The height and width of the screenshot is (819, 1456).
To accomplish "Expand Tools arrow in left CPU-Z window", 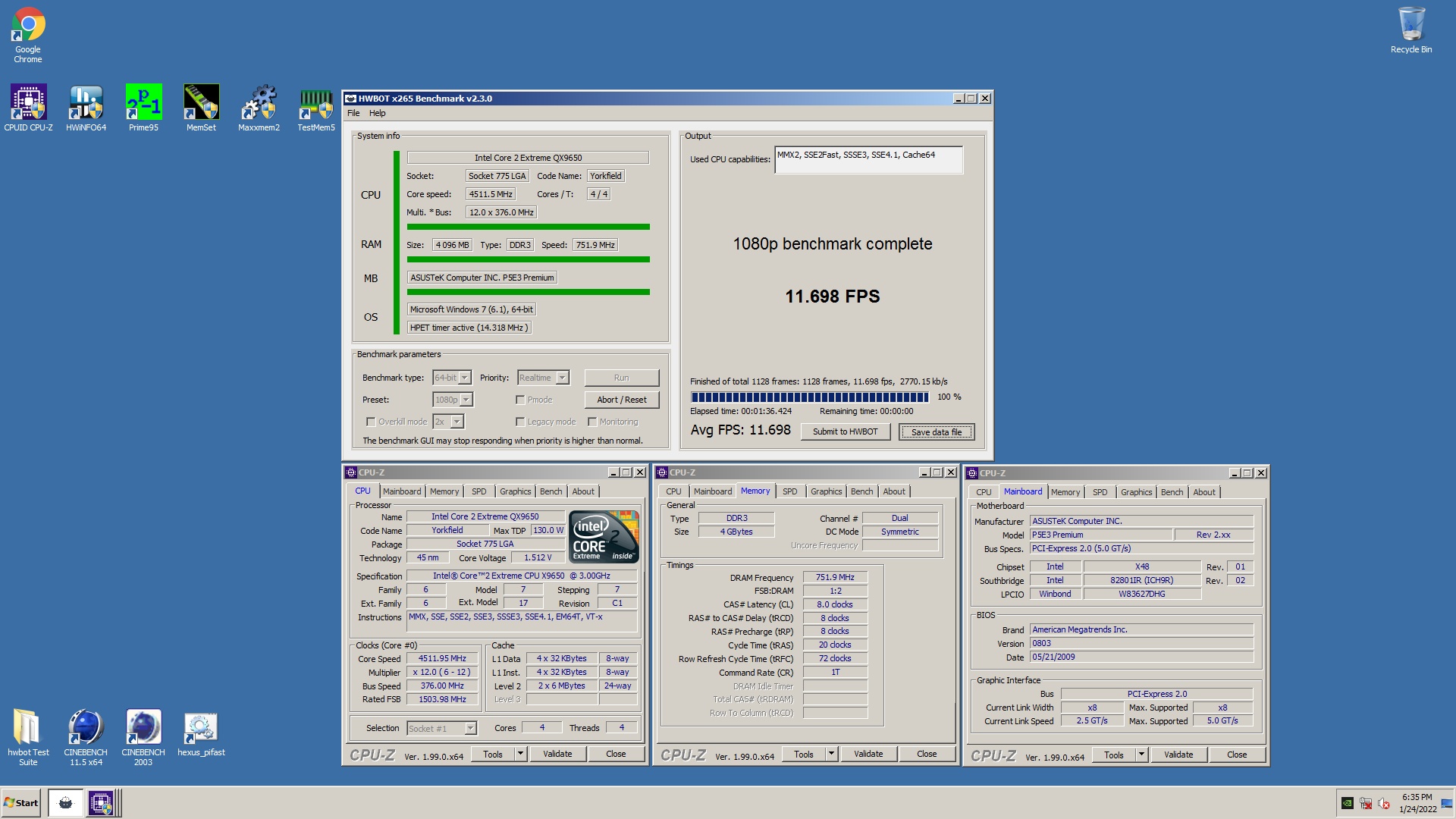I will pyautogui.click(x=521, y=754).
